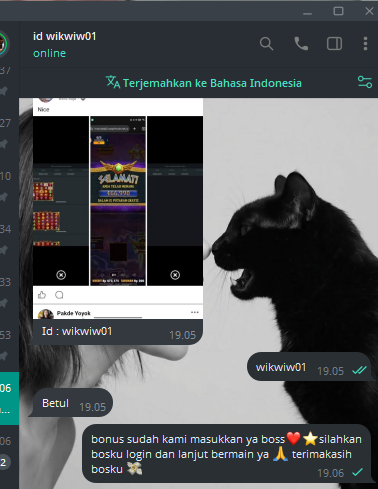Click the pinned icon below 53
Image resolution: width=378 pixels, height=489 pixels.
click(4, 356)
